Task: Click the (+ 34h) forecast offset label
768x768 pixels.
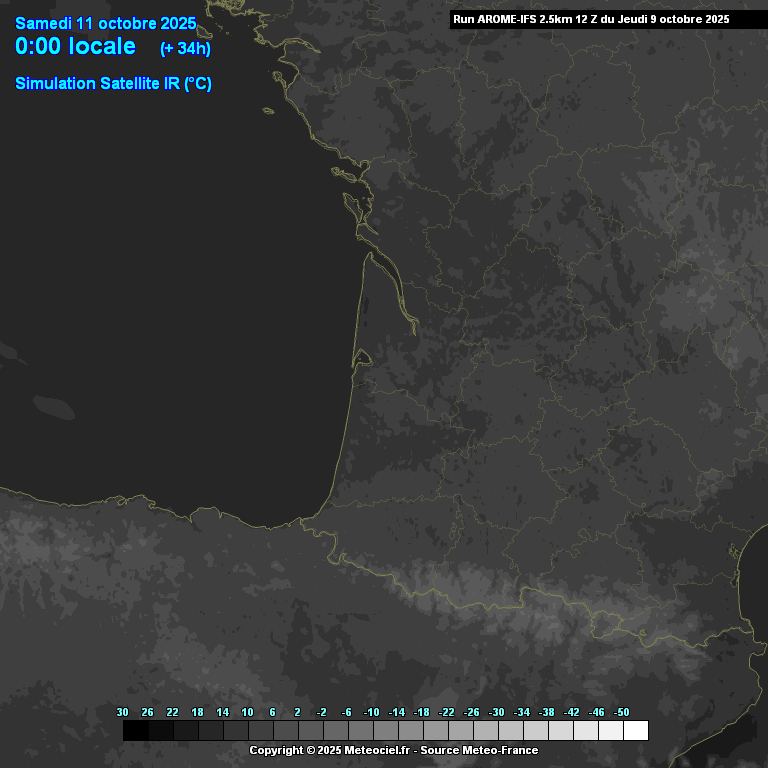Action: (x=185, y=49)
